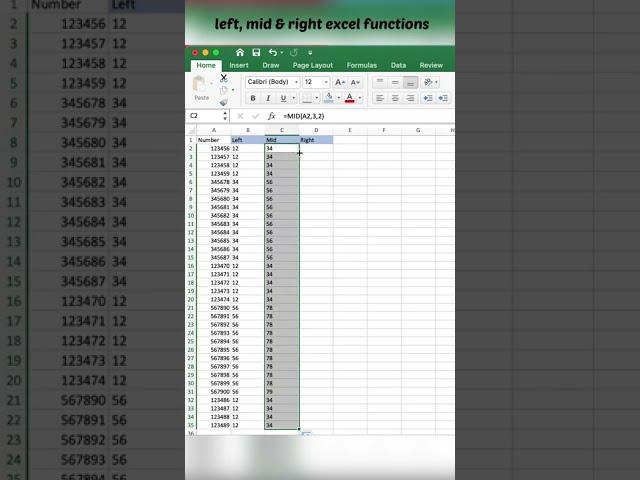This screenshot has height=480, width=640.
Task: Click the Number header cell
Action: 214,140
